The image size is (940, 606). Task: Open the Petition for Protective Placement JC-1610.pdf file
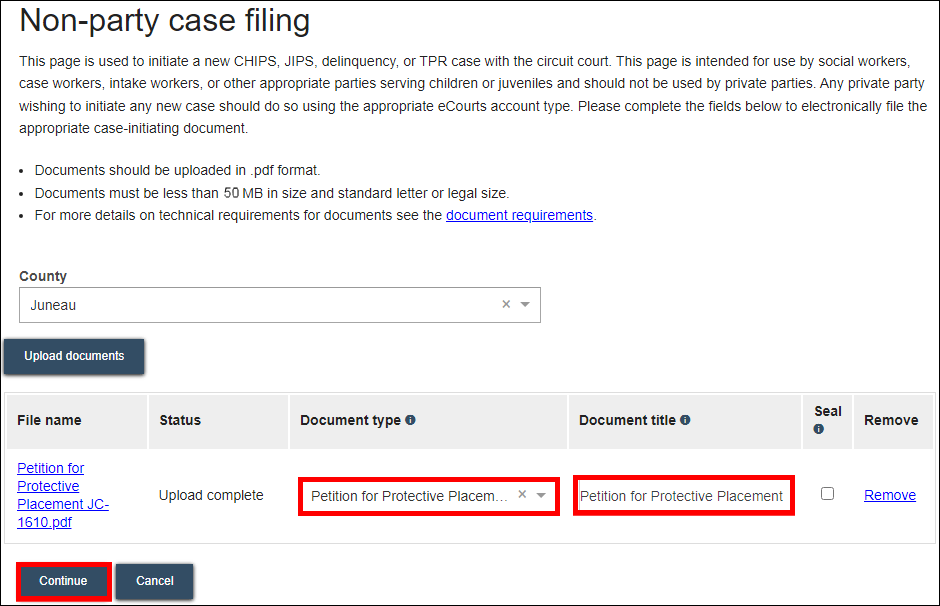(x=62, y=494)
